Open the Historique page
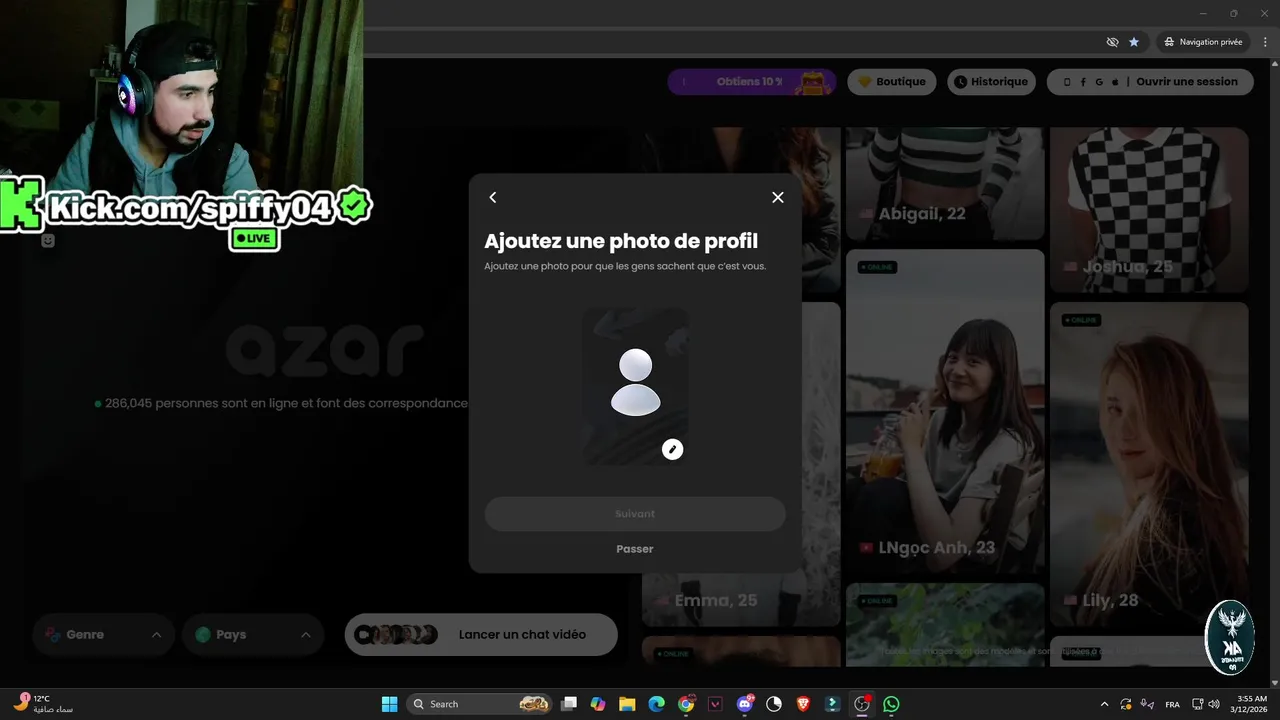1280x720 pixels. tap(990, 82)
